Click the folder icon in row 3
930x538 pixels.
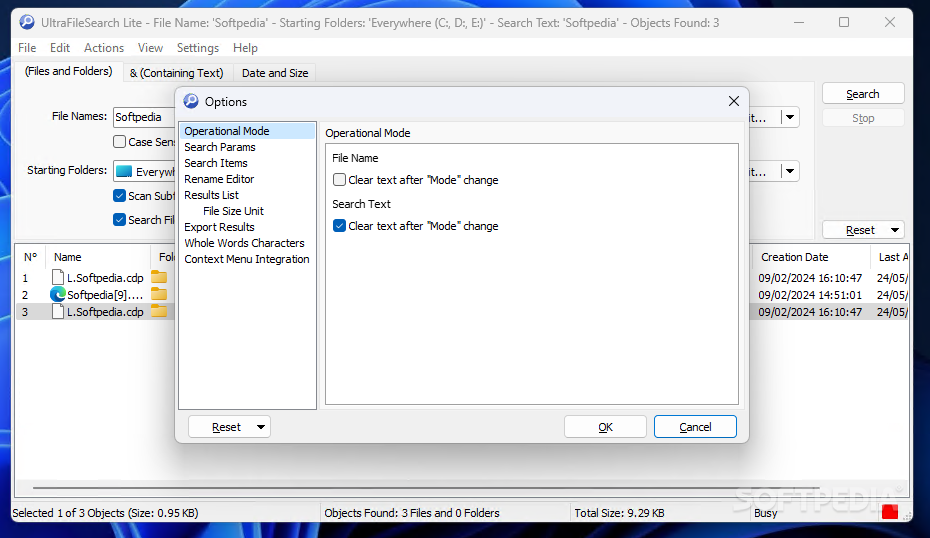[x=159, y=311]
